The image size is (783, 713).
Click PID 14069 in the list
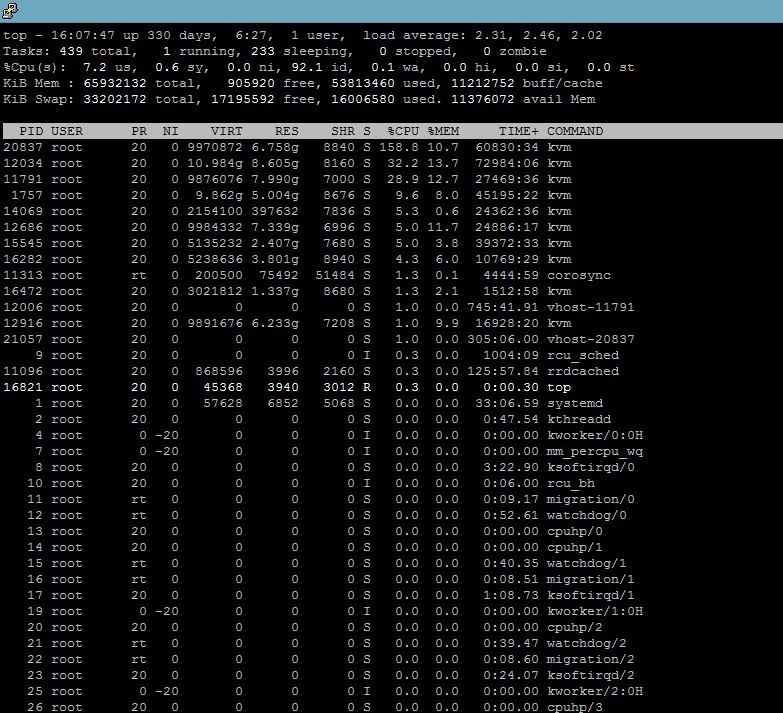pyautogui.click(x=23, y=211)
